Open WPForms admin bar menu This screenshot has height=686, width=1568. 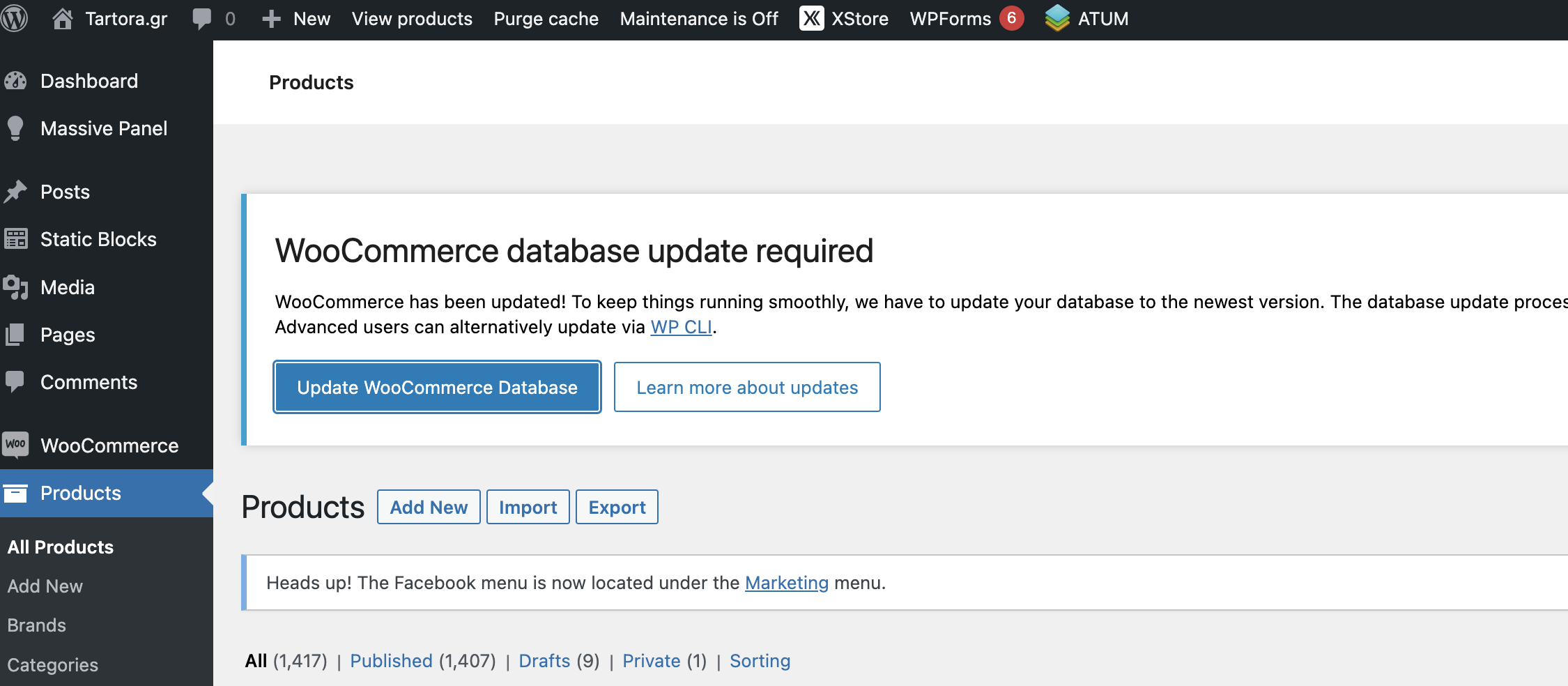950,19
